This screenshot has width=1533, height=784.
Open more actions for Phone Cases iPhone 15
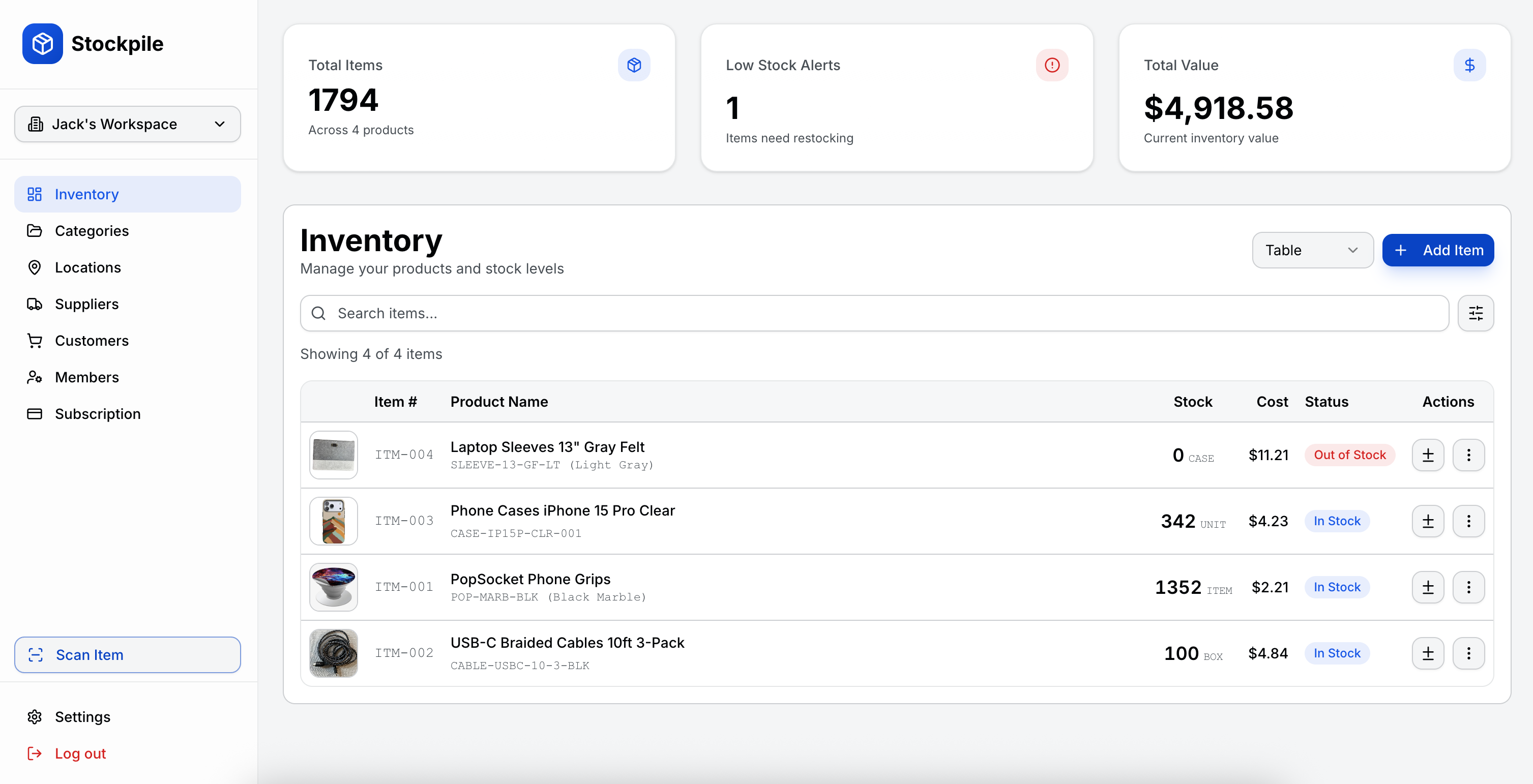point(1468,521)
